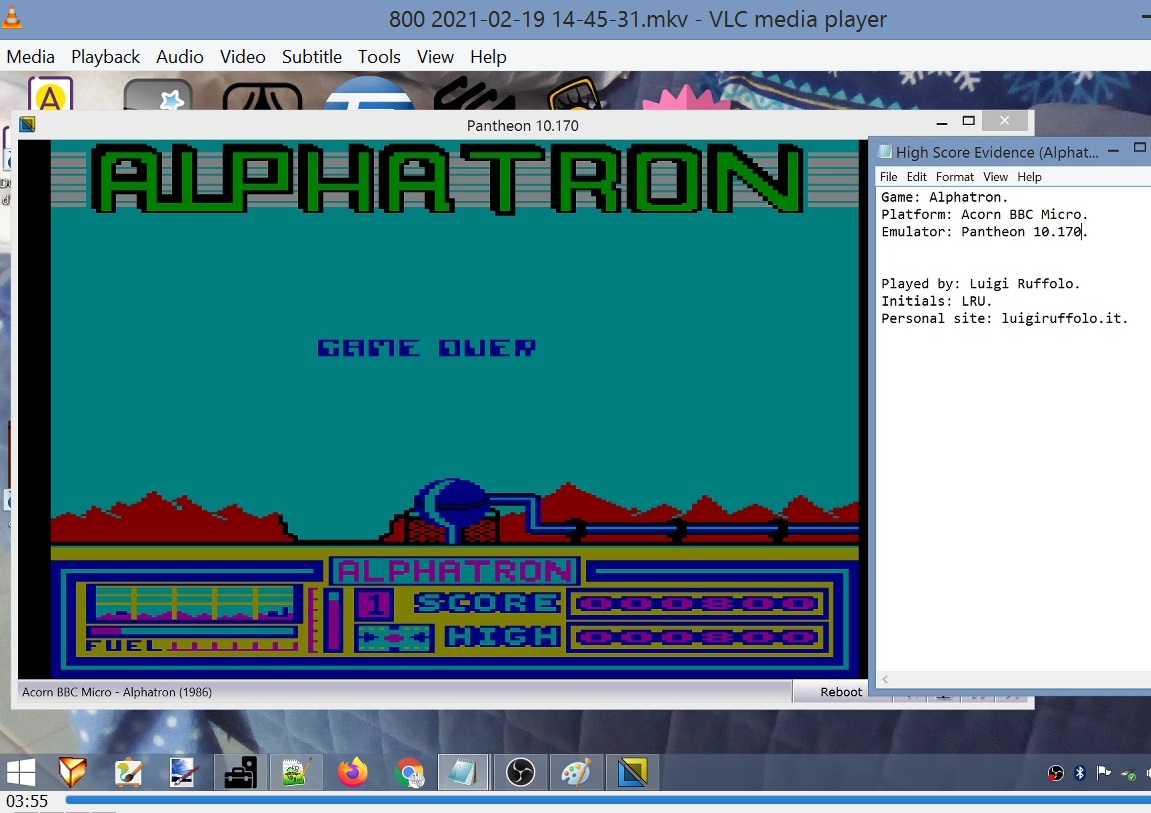The image size is (1151, 813).
Task: Open Notepad's Format menu
Action: point(955,177)
